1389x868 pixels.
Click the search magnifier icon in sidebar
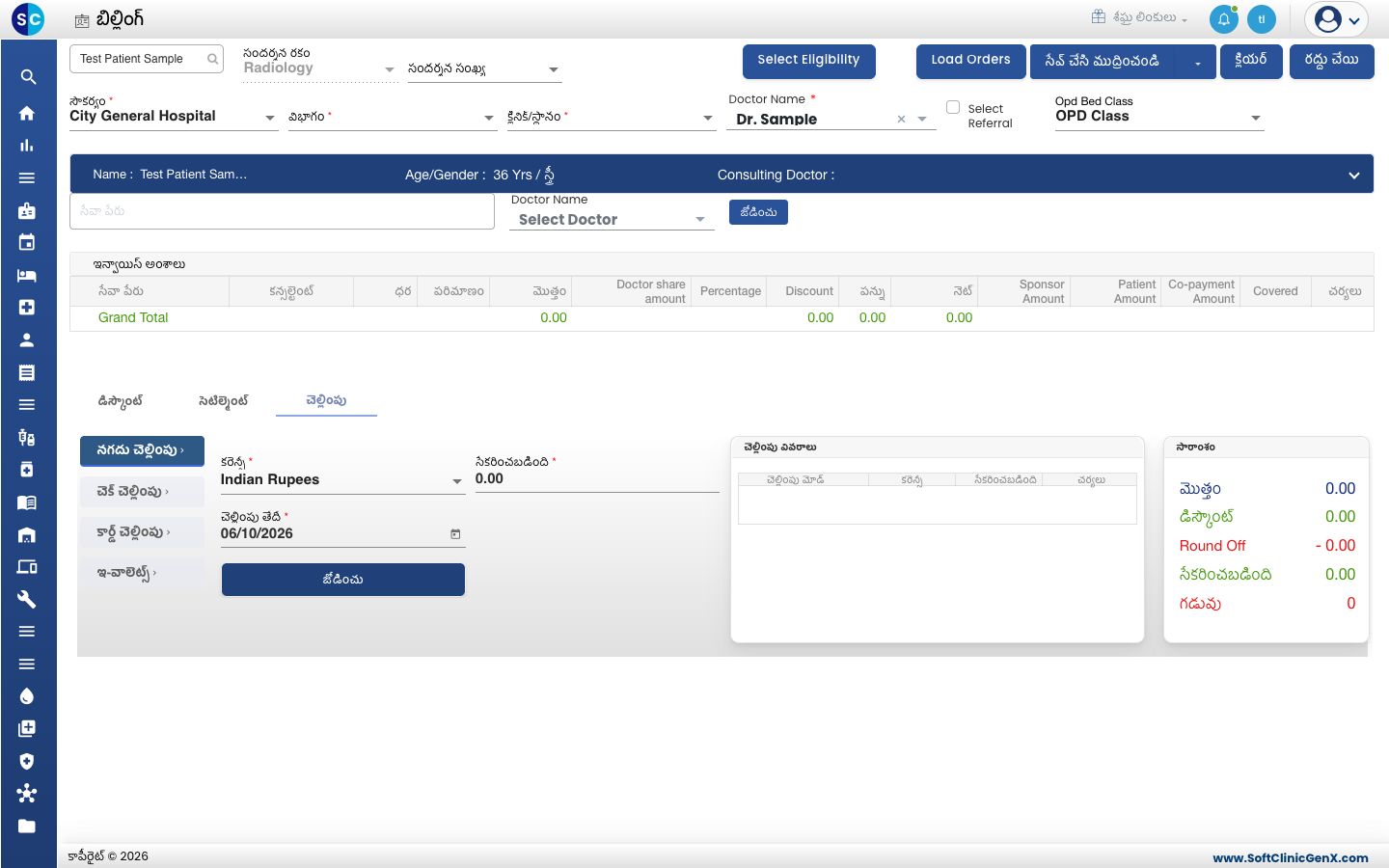click(x=28, y=77)
